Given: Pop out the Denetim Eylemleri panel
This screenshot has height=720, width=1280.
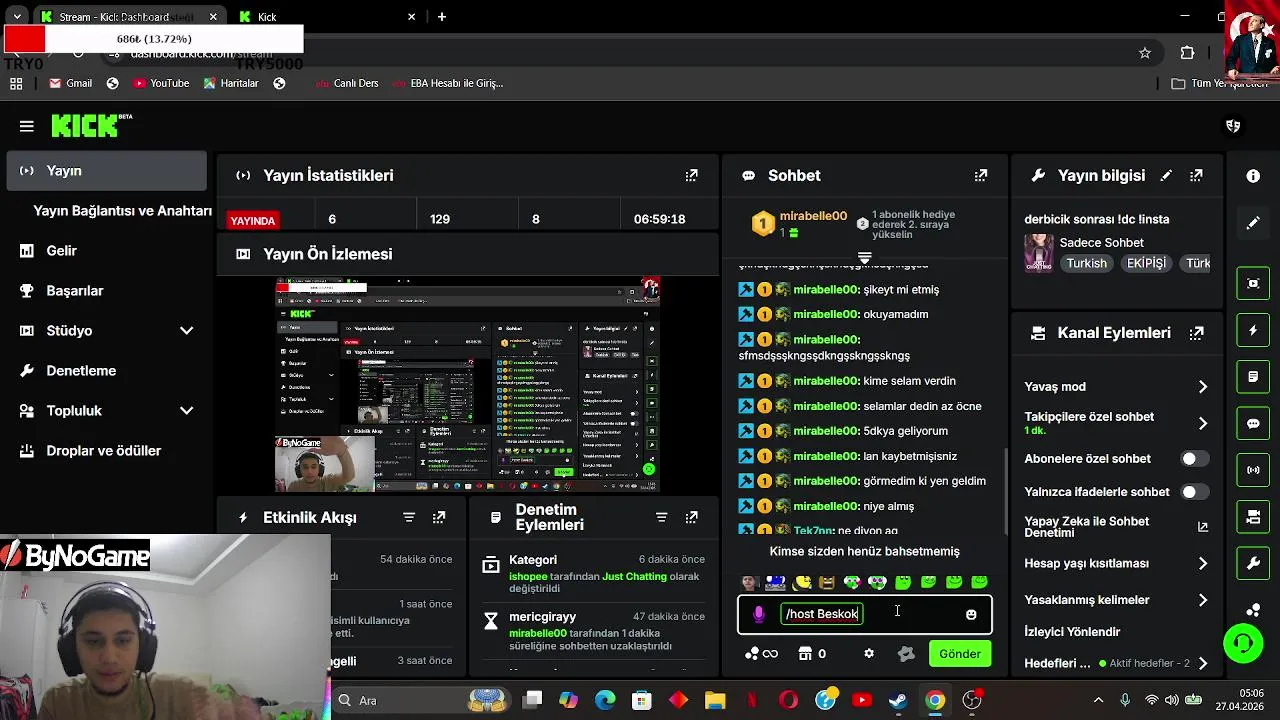Looking at the screenshot, I should tap(691, 517).
